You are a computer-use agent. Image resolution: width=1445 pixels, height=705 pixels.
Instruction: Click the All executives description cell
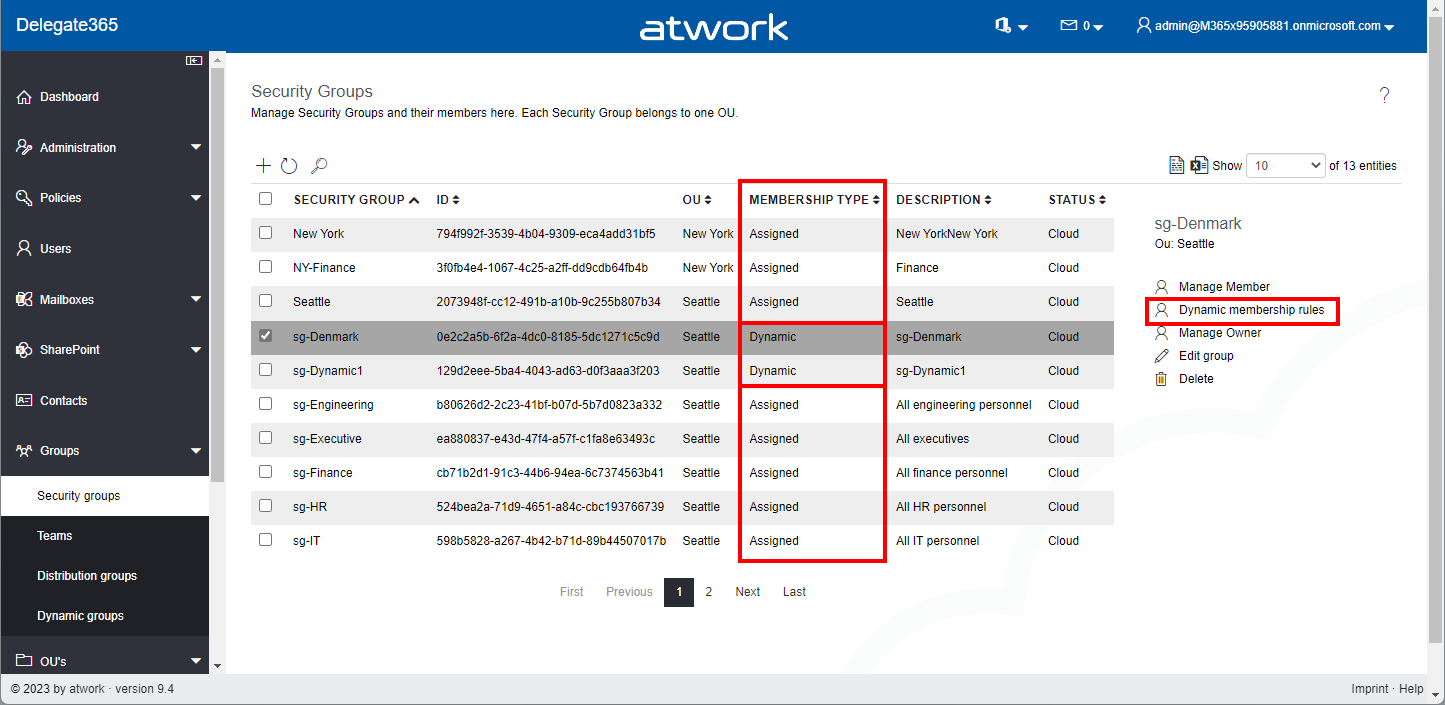pos(932,439)
